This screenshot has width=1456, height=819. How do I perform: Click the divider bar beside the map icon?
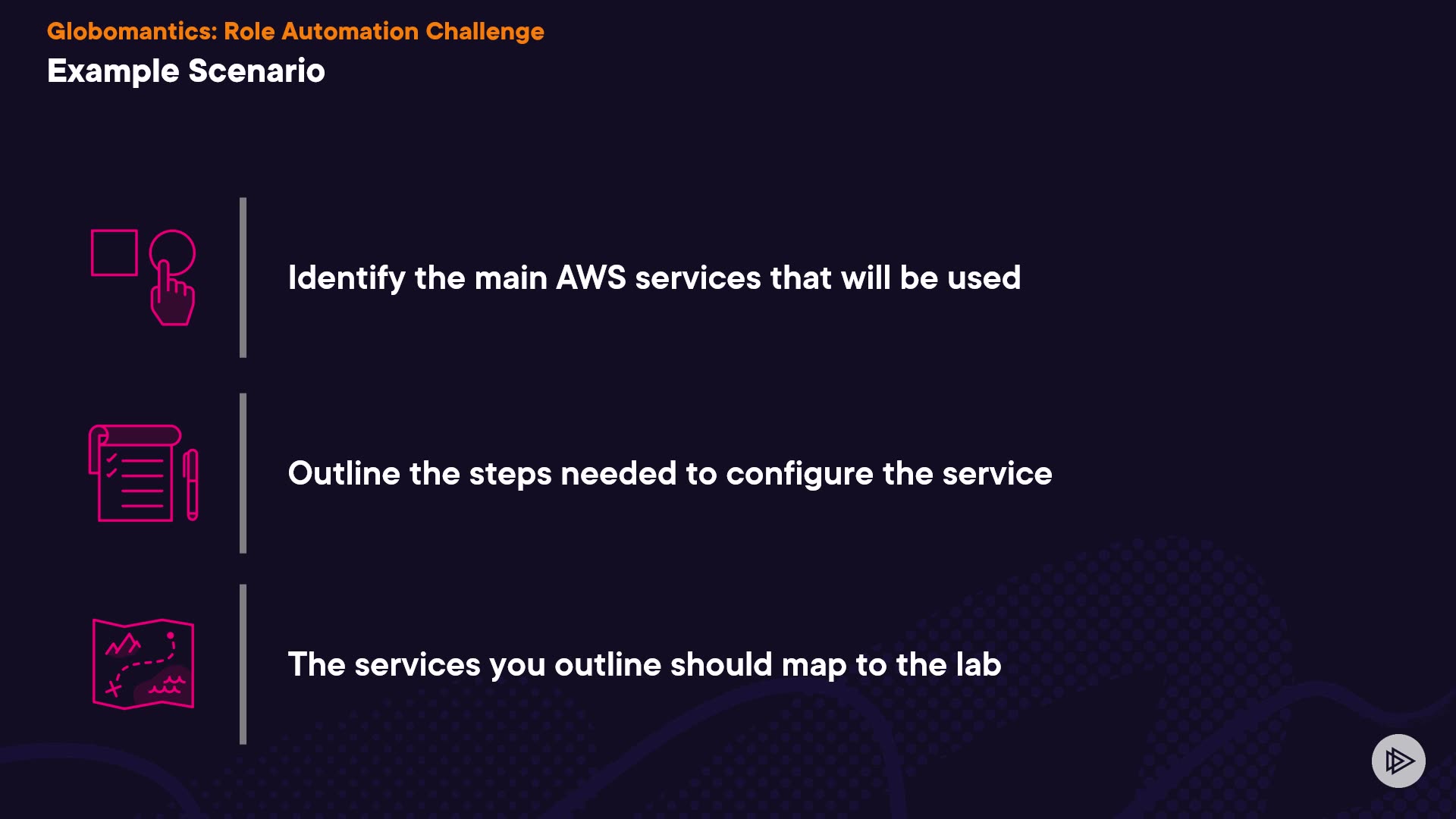tap(243, 664)
